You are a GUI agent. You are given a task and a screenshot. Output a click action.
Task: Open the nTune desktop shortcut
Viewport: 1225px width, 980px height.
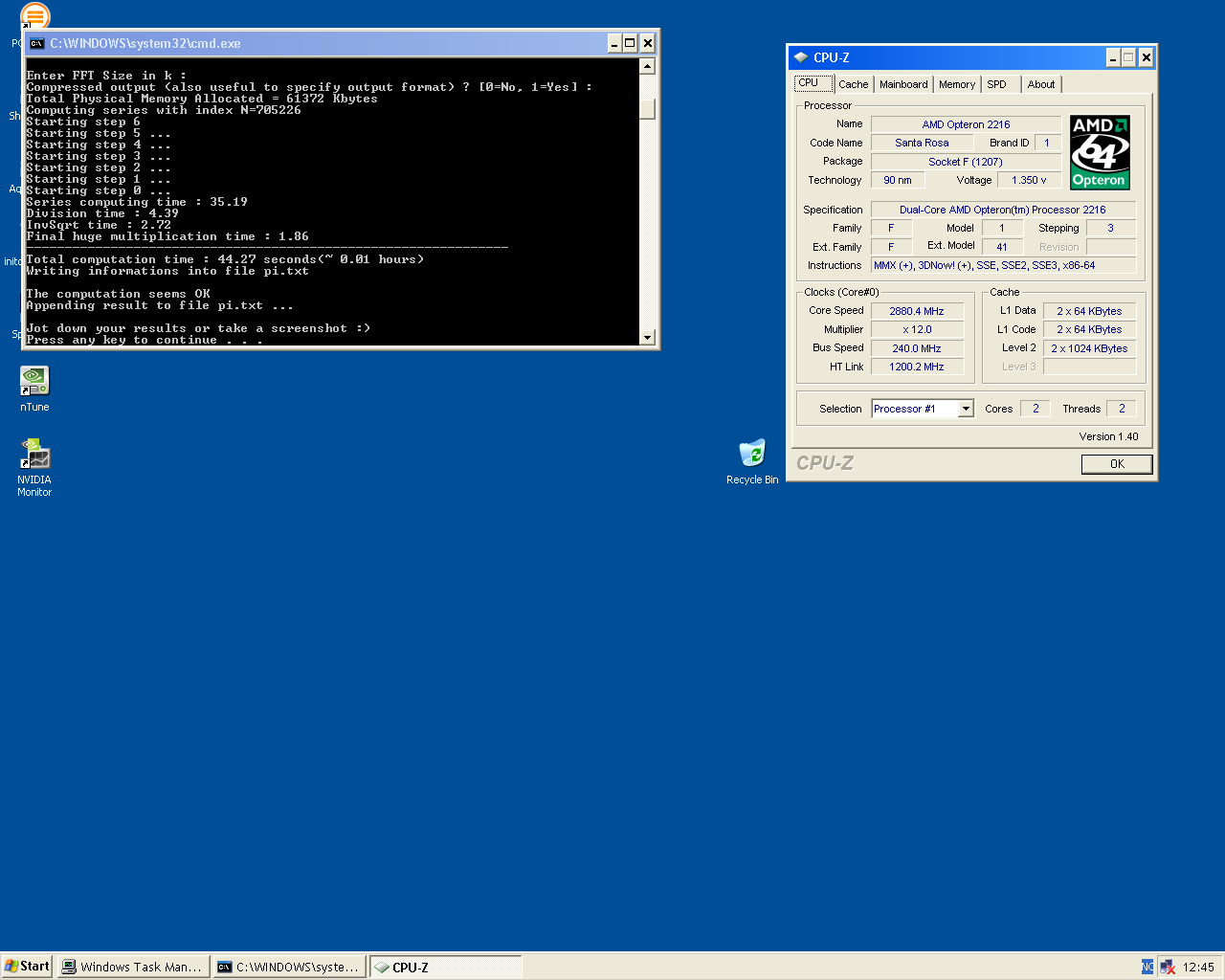[x=34, y=389]
